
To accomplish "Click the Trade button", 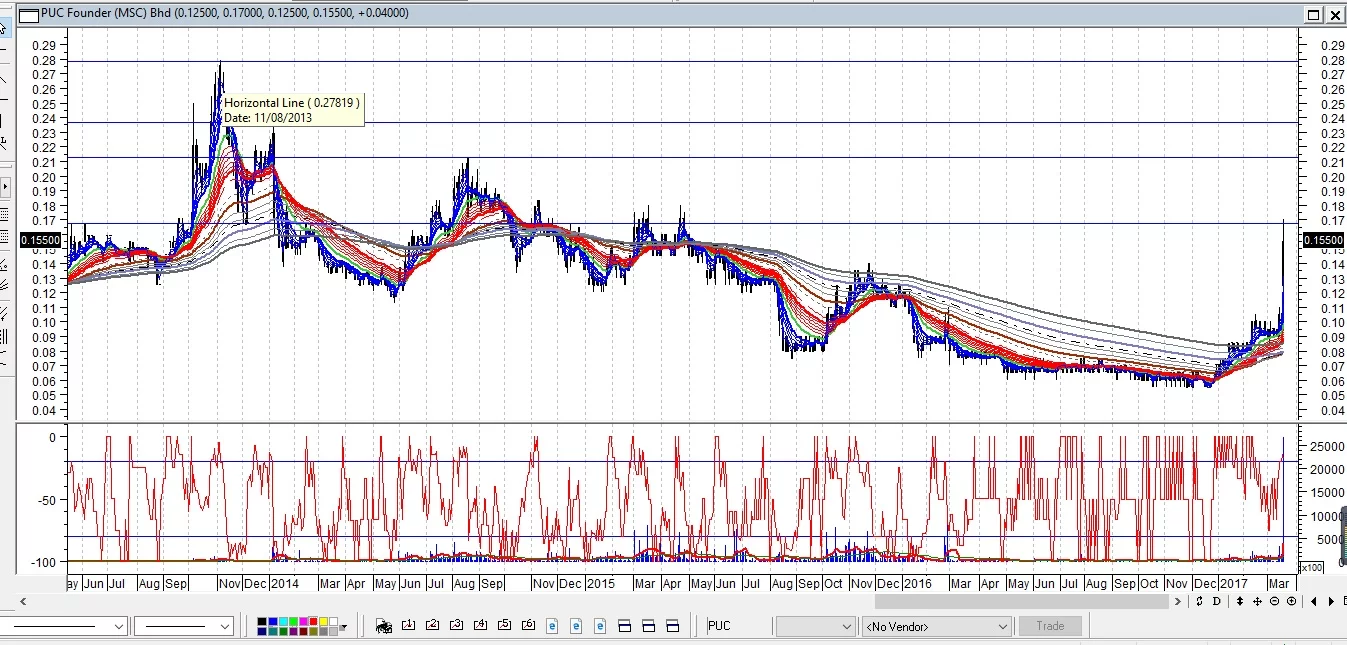I will [1050, 626].
